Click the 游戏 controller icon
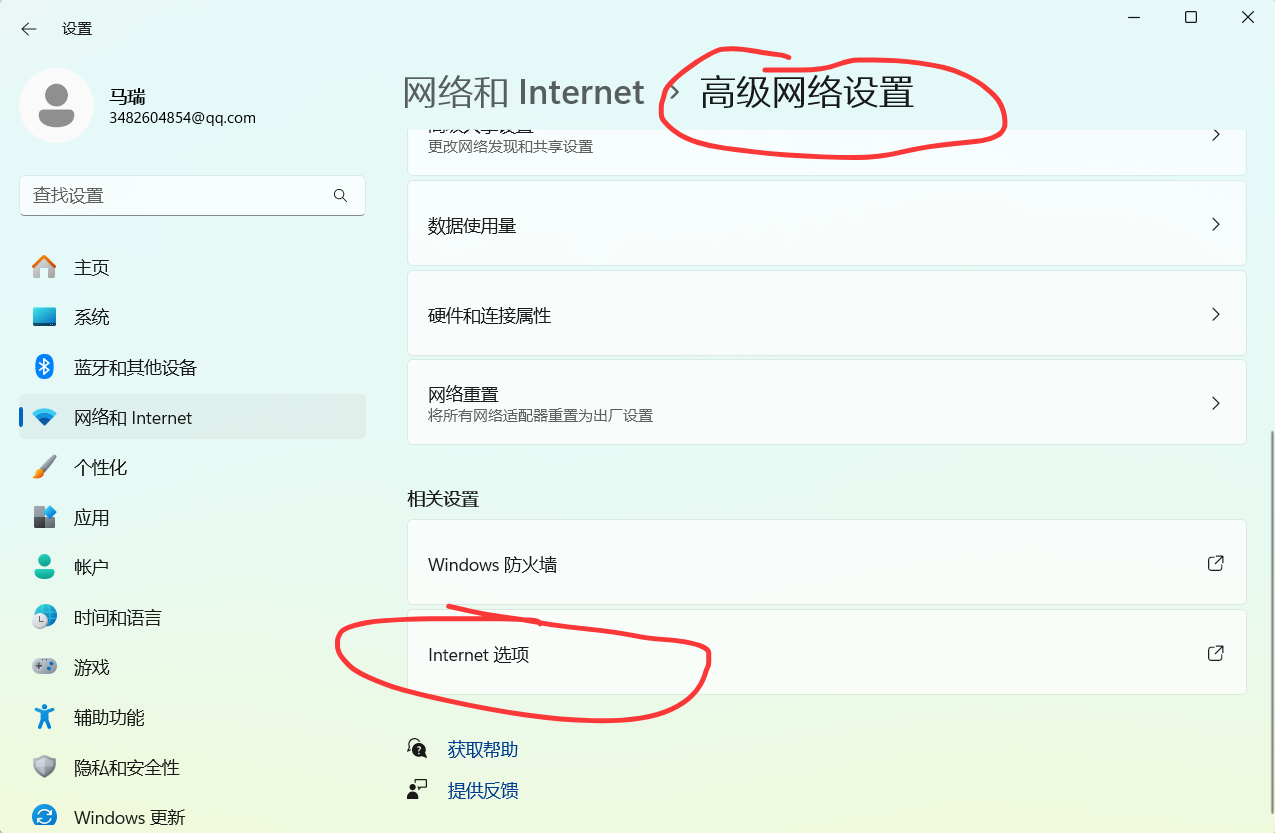The image size is (1275, 833). (44, 667)
